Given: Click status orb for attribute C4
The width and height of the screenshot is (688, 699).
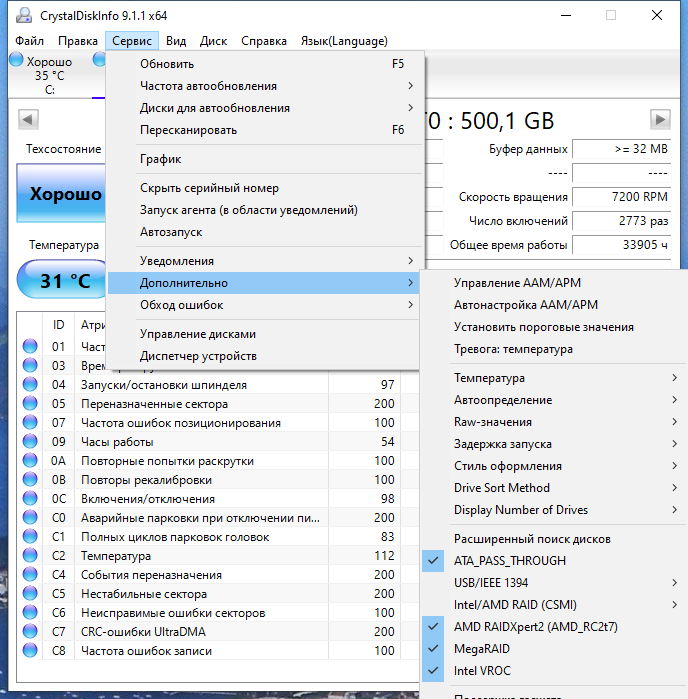Looking at the screenshot, I should click(30, 575).
